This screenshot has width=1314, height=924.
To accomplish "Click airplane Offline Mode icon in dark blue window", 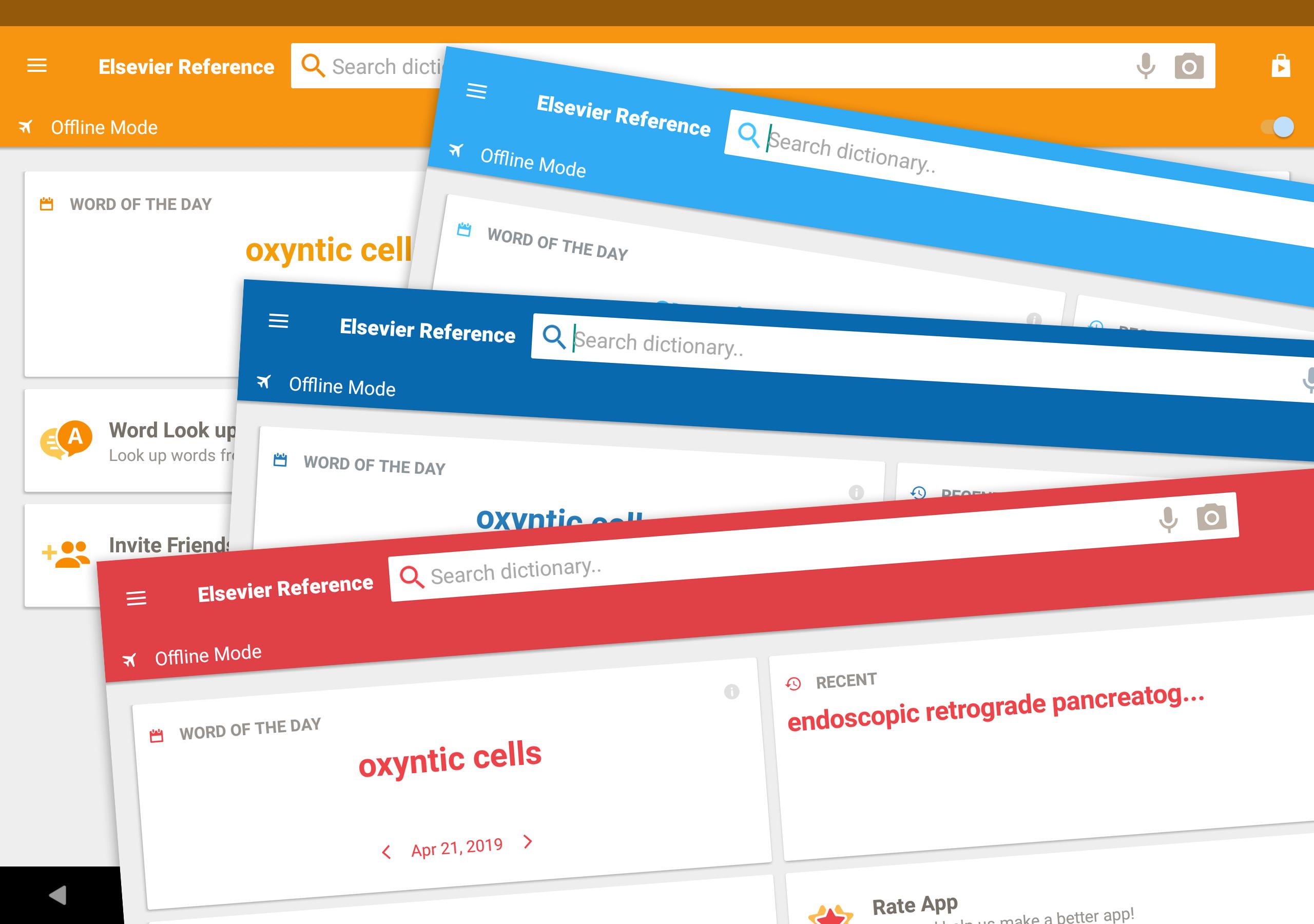I will point(264,381).
